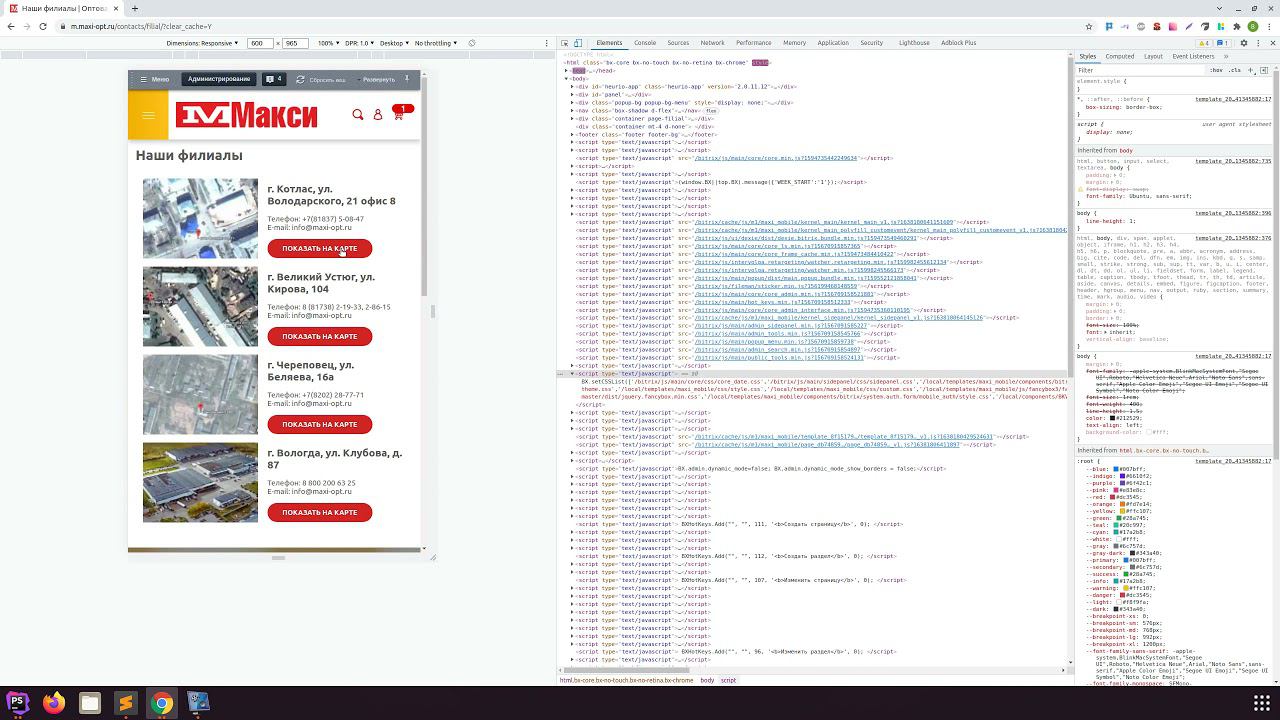Screen dimensions: 1280x720
Task: Click ПОКАЗАТЬ НА КАРТЕ for Великий Устюг branch
Action: click(x=320, y=336)
